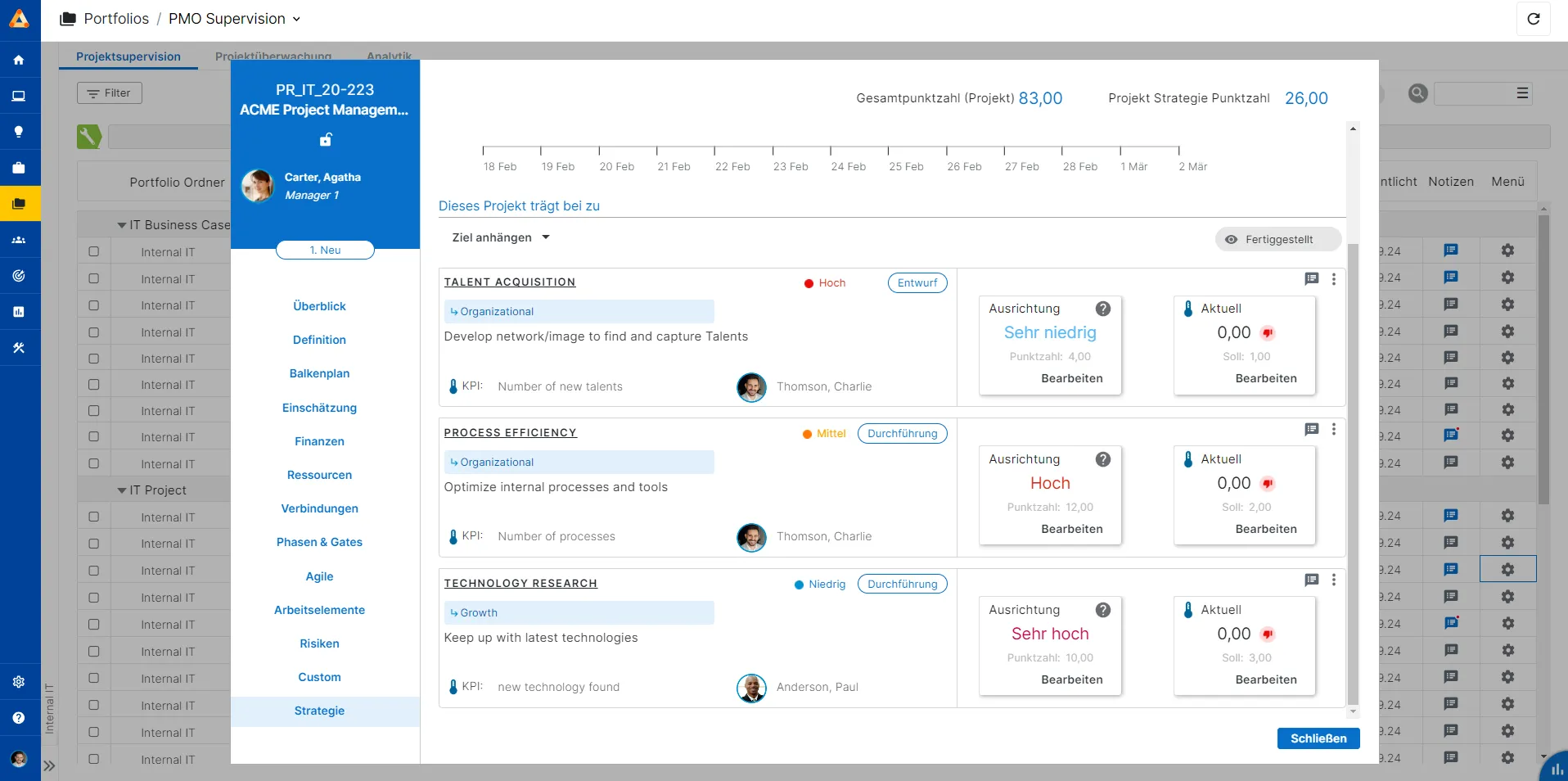Click the lightbulb icon in the left sidebar
Screen dimensions: 1568x781
tap(19, 132)
